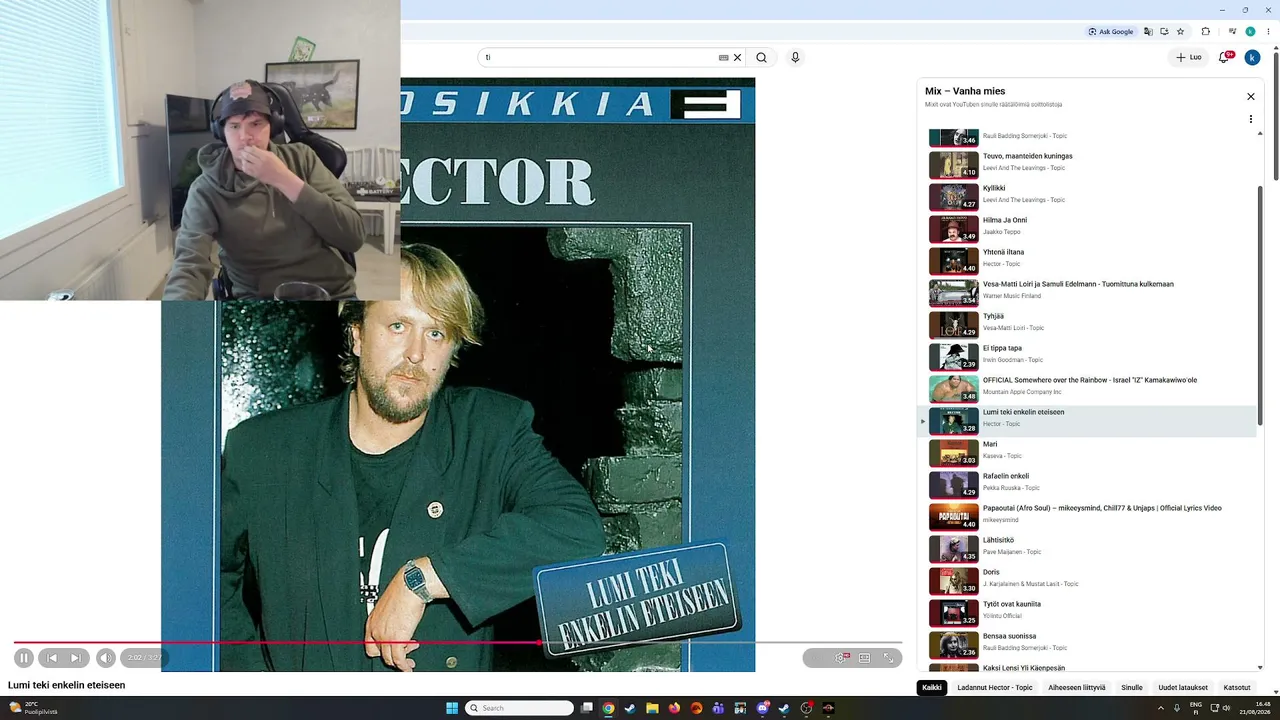This screenshot has width=1280, height=720.
Task: Click Ask Google in the address bar
Action: pos(1111,31)
